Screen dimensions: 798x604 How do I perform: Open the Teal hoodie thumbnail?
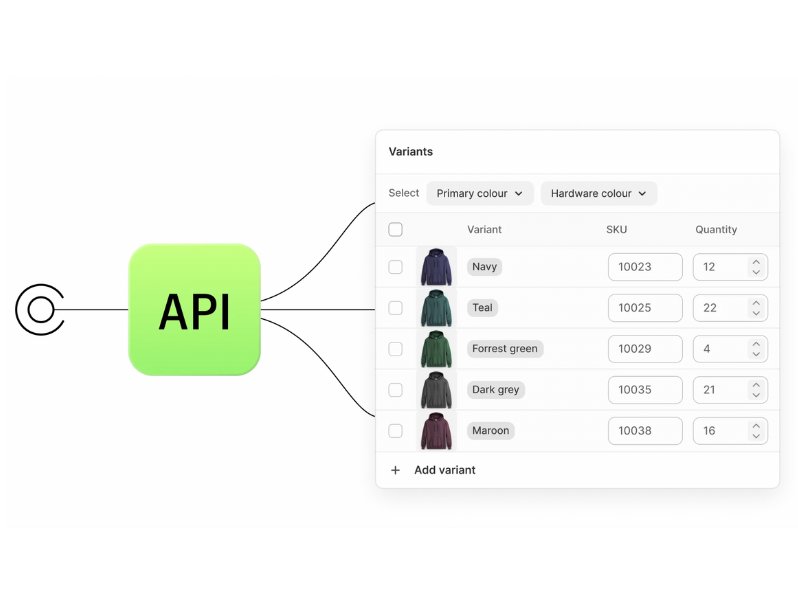pos(436,308)
